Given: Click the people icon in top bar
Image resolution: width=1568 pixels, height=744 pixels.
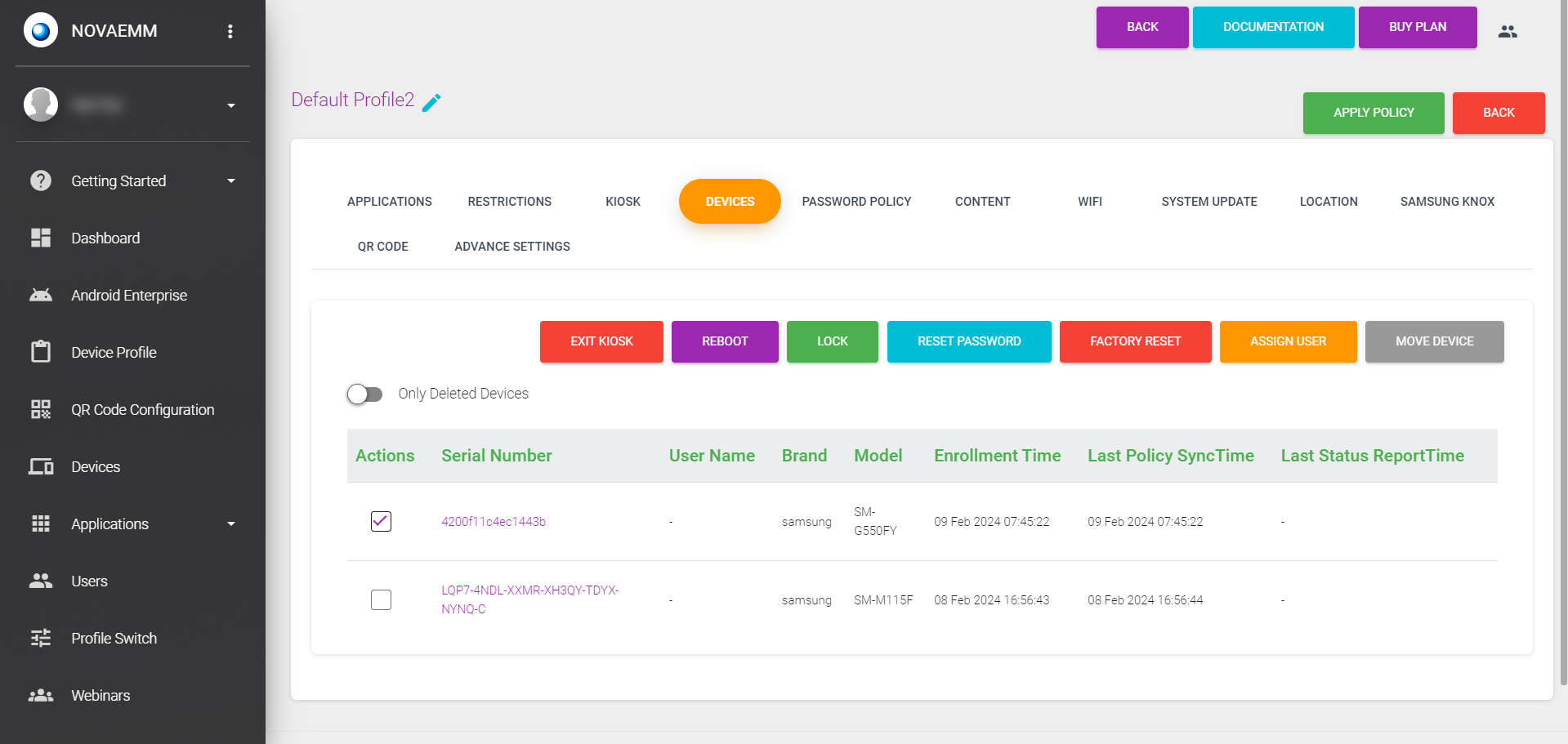Looking at the screenshot, I should 1508,31.
